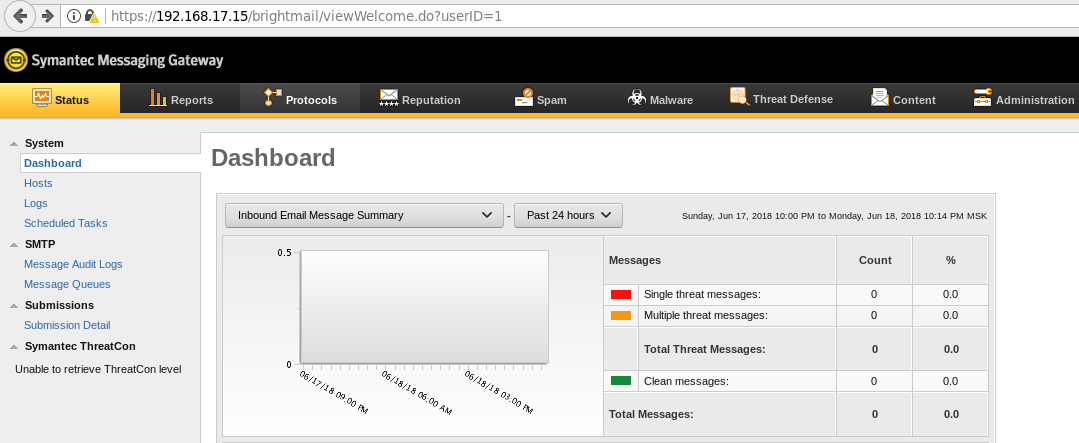Open the Reports tab
This screenshot has height=443, width=1079.
(180, 98)
